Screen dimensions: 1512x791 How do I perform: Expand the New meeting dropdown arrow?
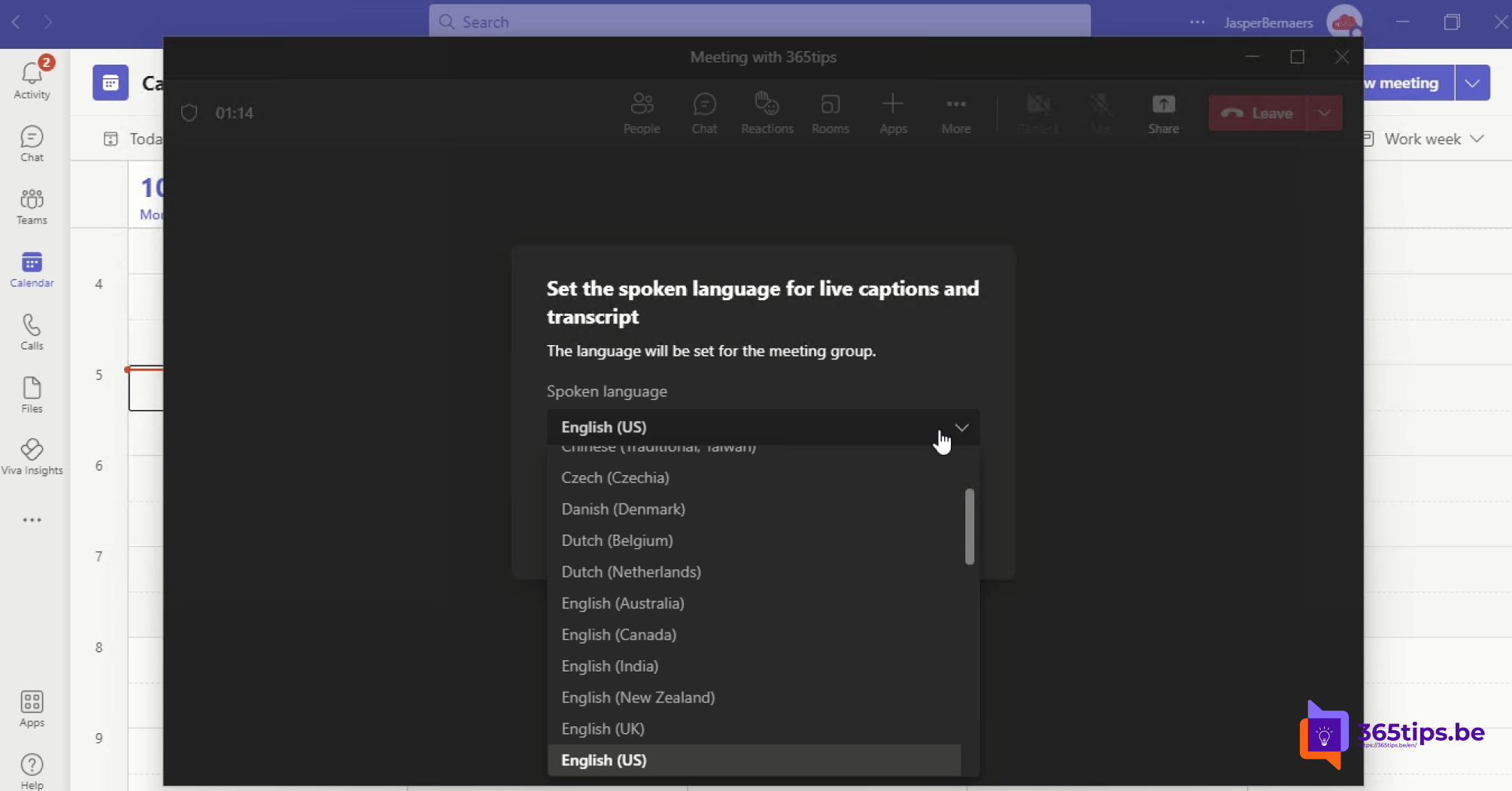pyautogui.click(x=1472, y=83)
